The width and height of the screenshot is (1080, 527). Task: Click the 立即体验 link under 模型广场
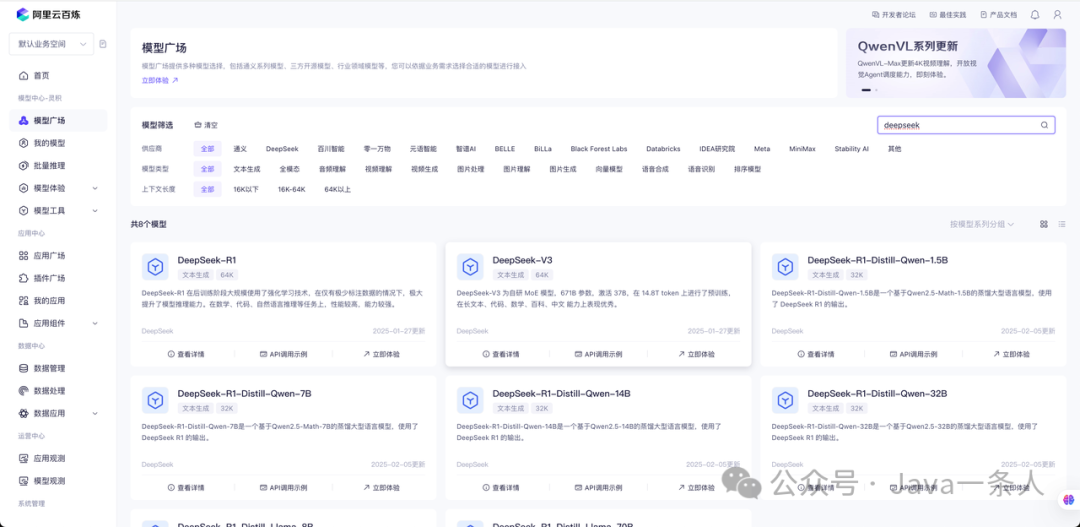coord(160,81)
